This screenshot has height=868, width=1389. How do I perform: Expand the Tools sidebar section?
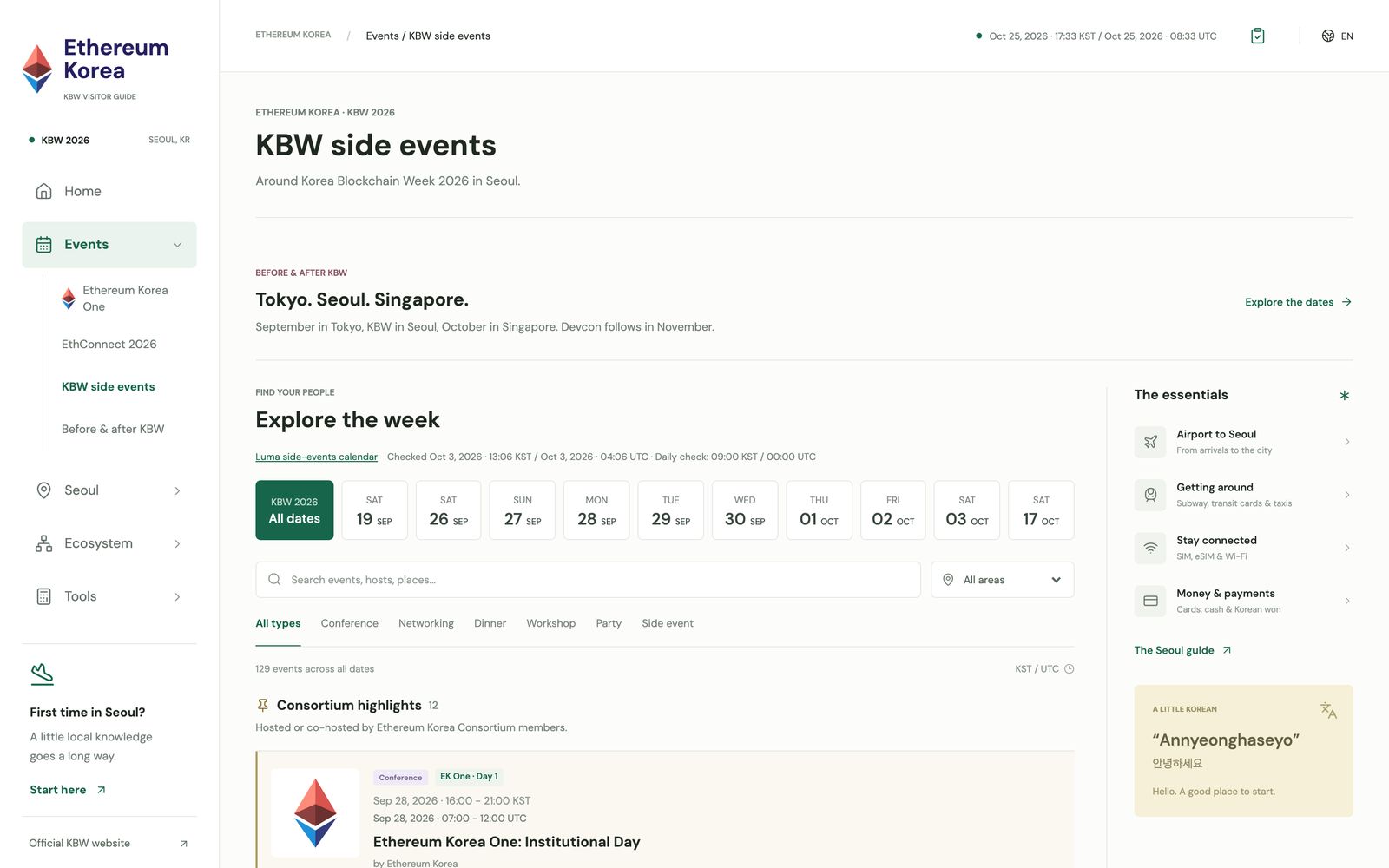tap(177, 596)
